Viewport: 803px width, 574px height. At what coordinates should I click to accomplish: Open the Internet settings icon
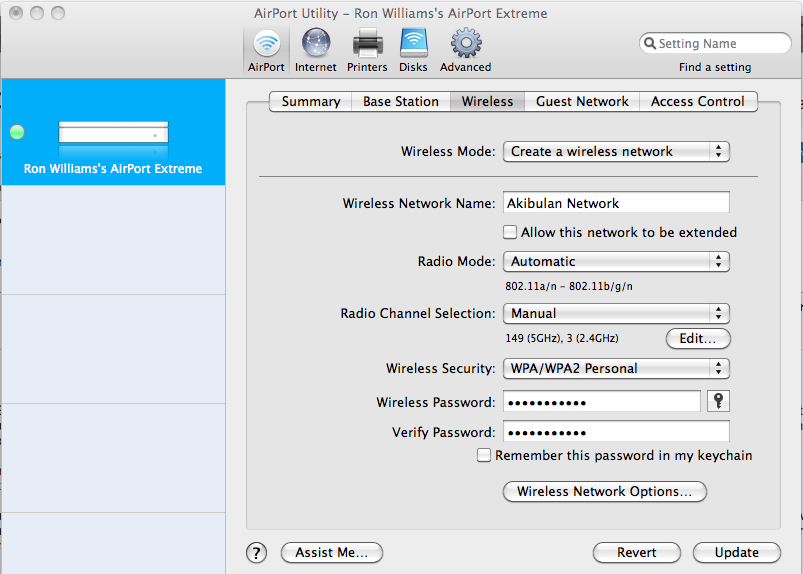pyautogui.click(x=315, y=51)
